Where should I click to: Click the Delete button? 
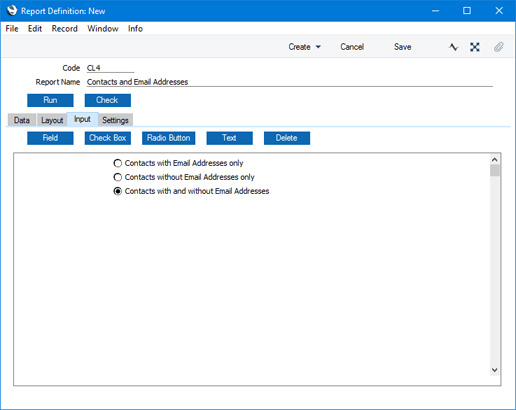tap(287, 138)
